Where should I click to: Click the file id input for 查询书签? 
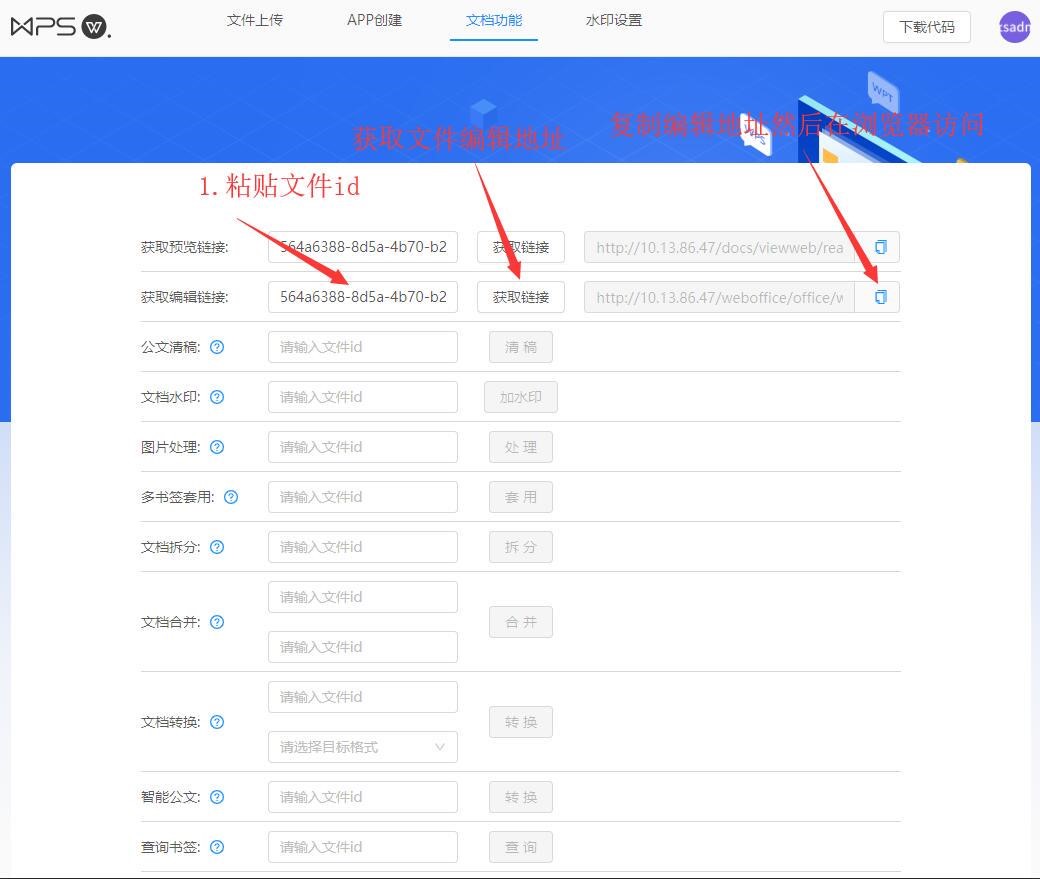tap(362, 847)
